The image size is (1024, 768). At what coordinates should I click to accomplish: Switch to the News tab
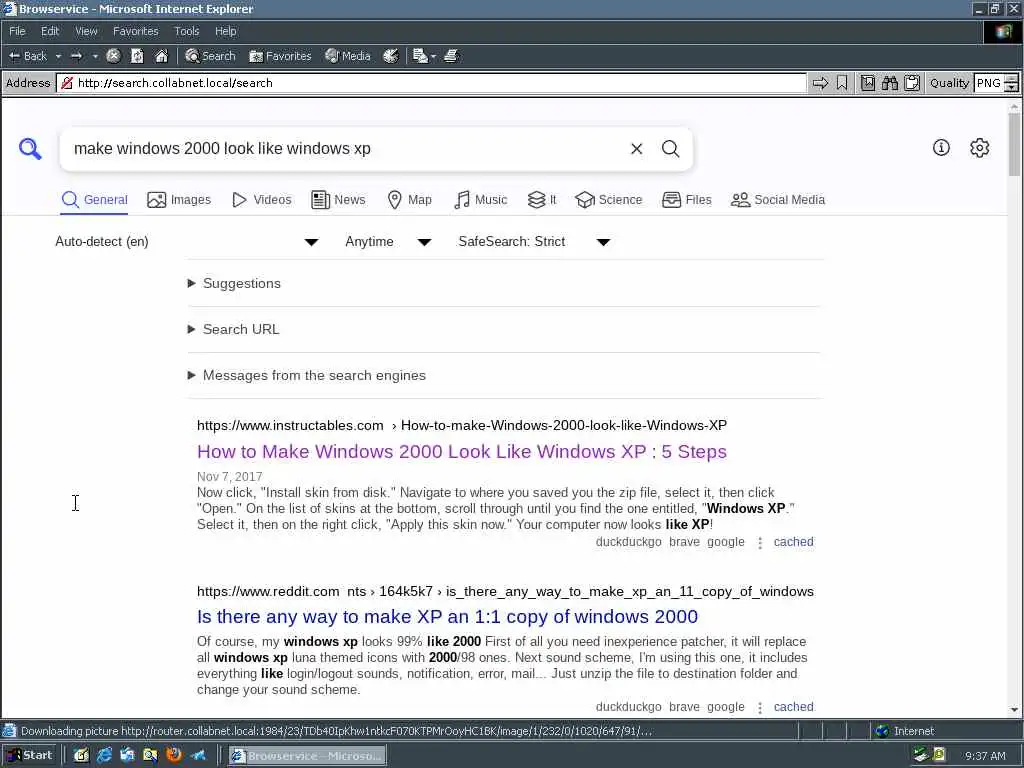click(338, 200)
